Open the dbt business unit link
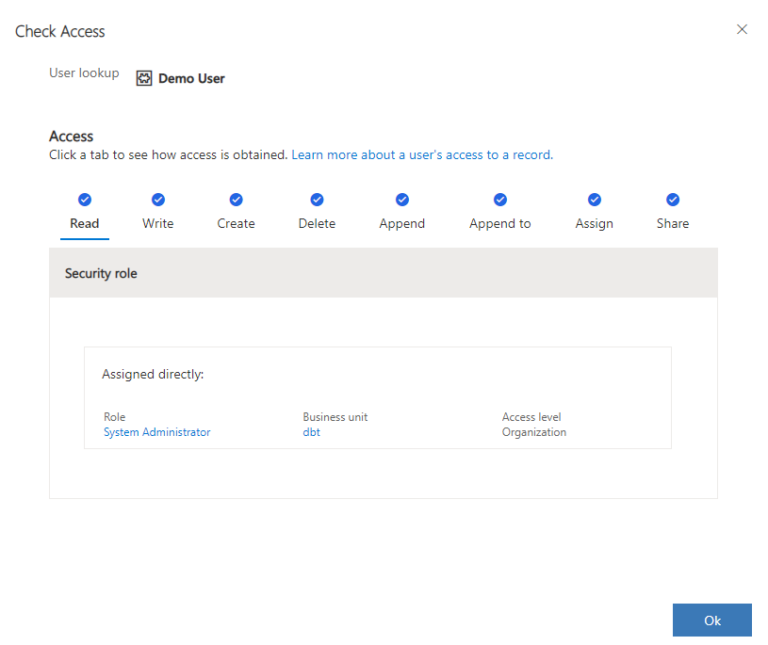Screen dimensions: 768x645 [312, 432]
